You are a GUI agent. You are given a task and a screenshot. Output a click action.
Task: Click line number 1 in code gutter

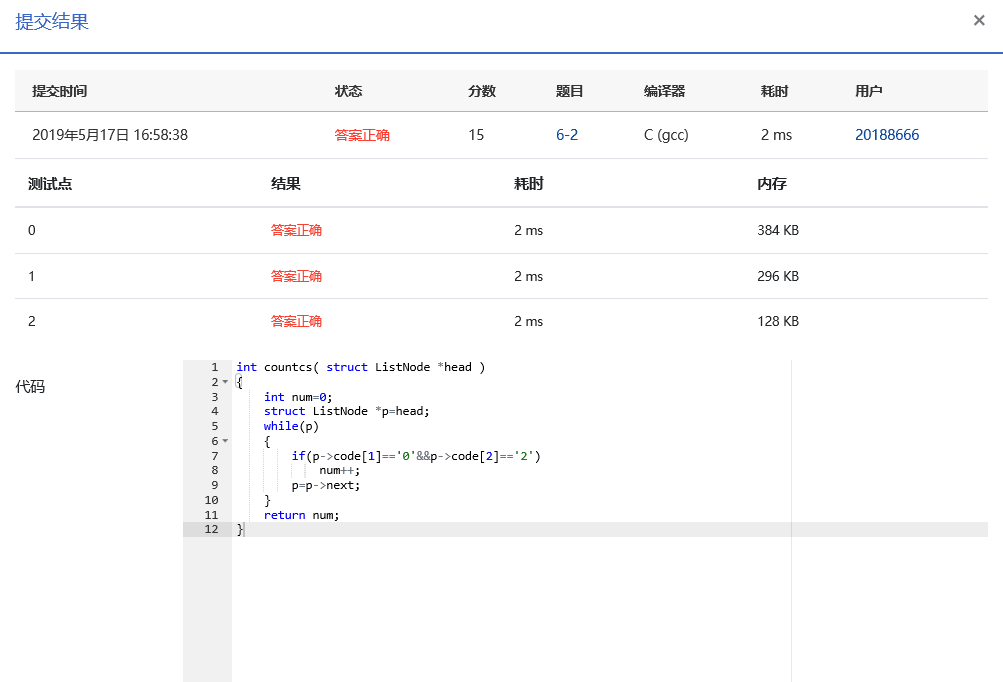coord(215,367)
